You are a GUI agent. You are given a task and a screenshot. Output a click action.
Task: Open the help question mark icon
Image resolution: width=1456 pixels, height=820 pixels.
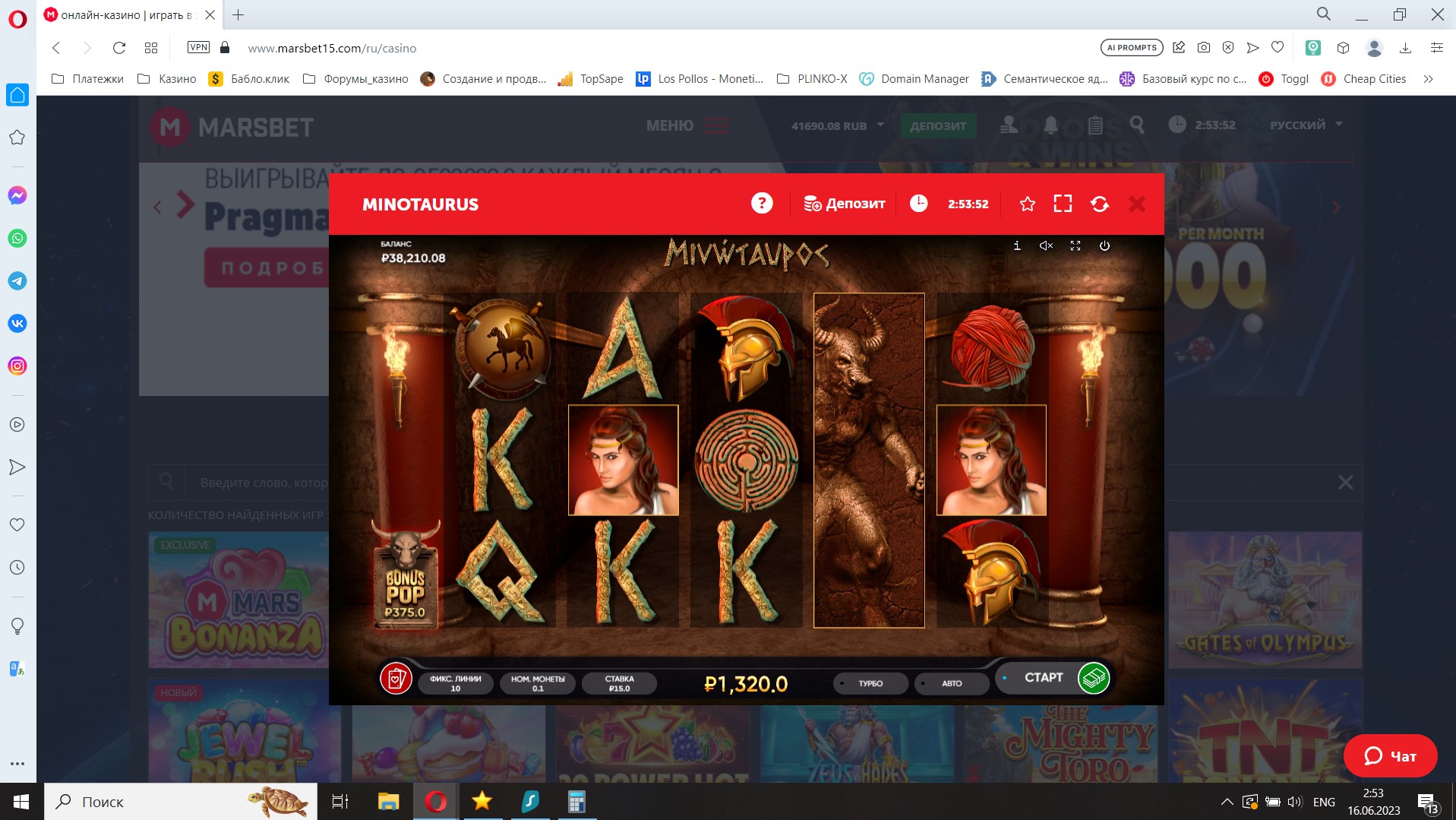point(762,204)
